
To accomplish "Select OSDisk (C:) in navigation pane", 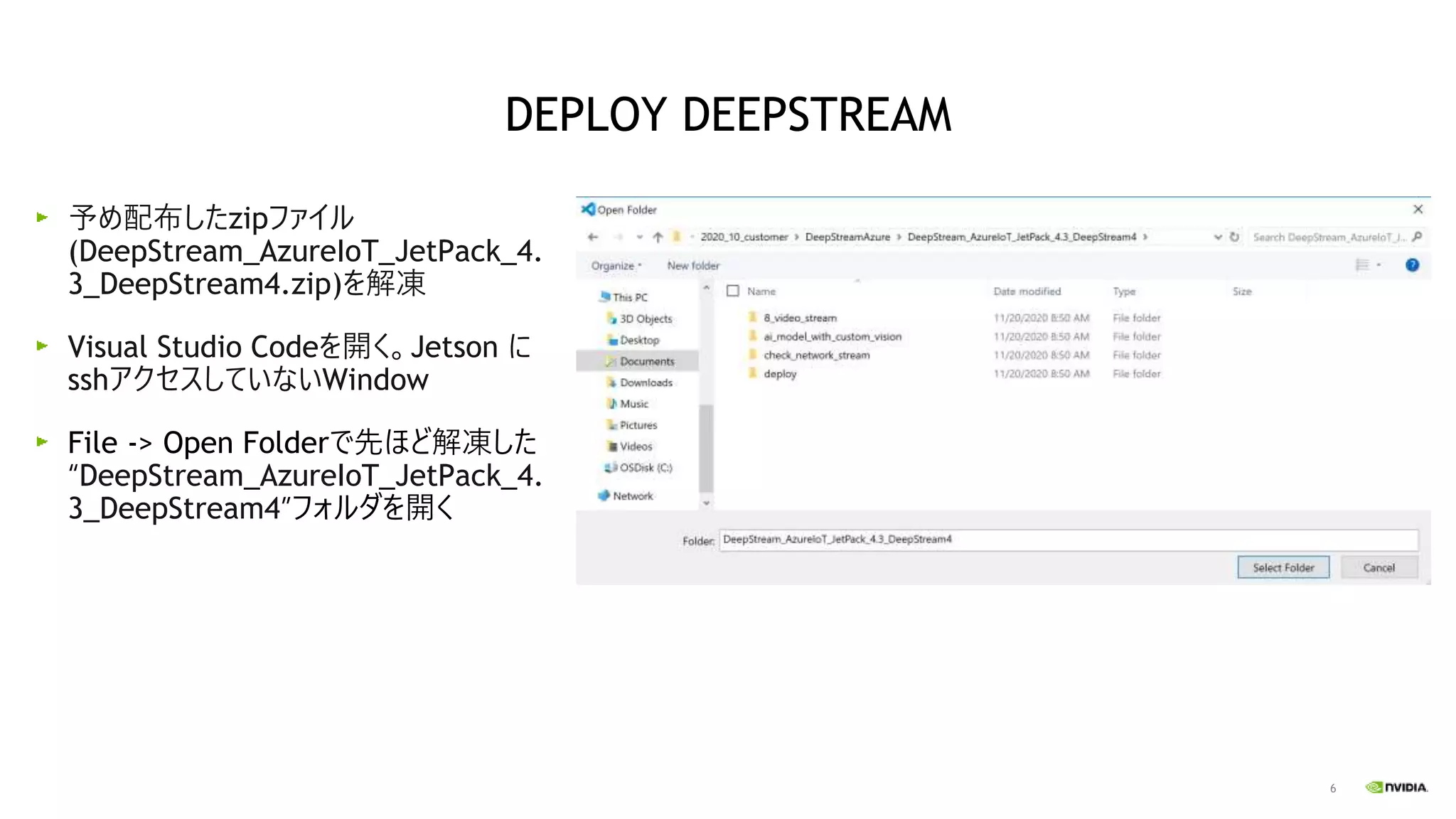I will click(638, 468).
